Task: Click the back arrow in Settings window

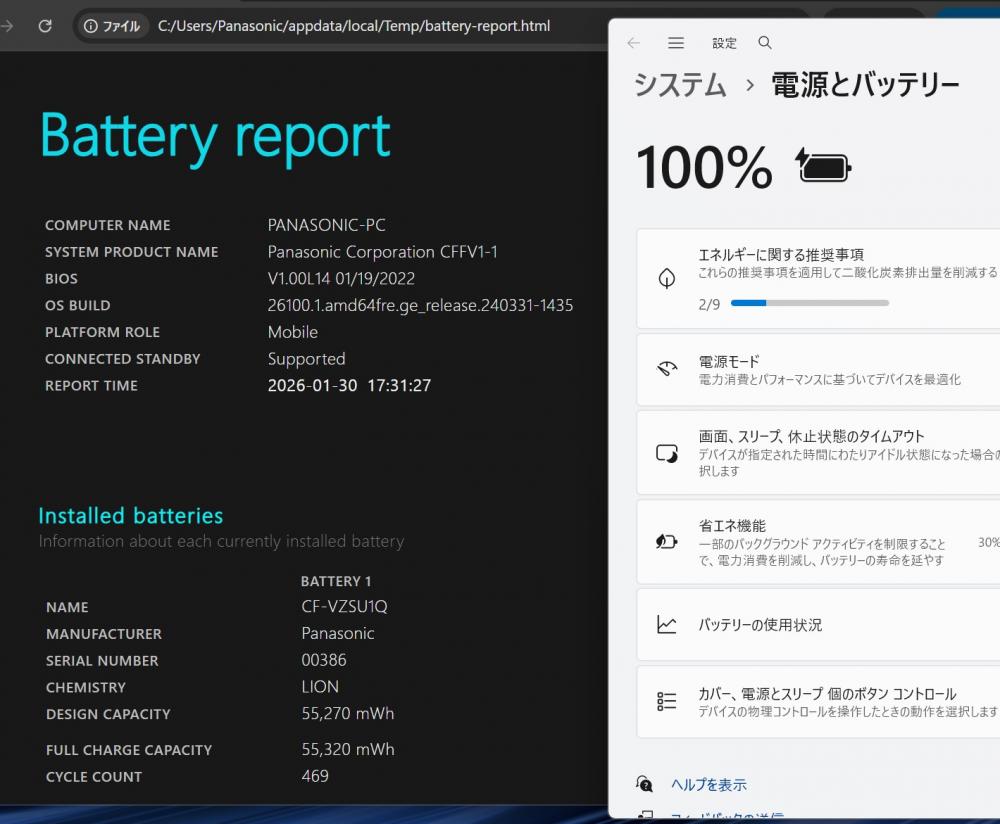Action: [633, 43]
